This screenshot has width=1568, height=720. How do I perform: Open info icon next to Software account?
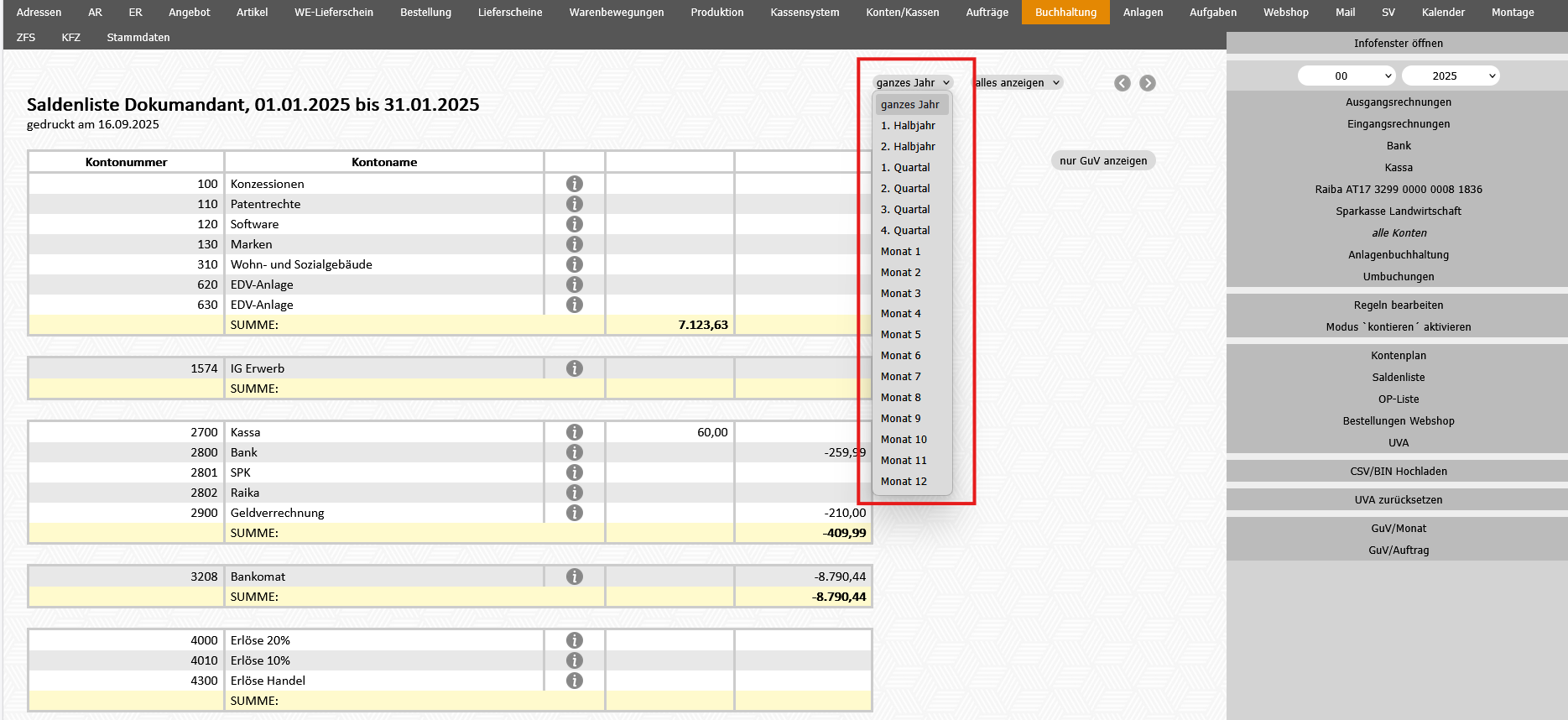tap(574, 224)
